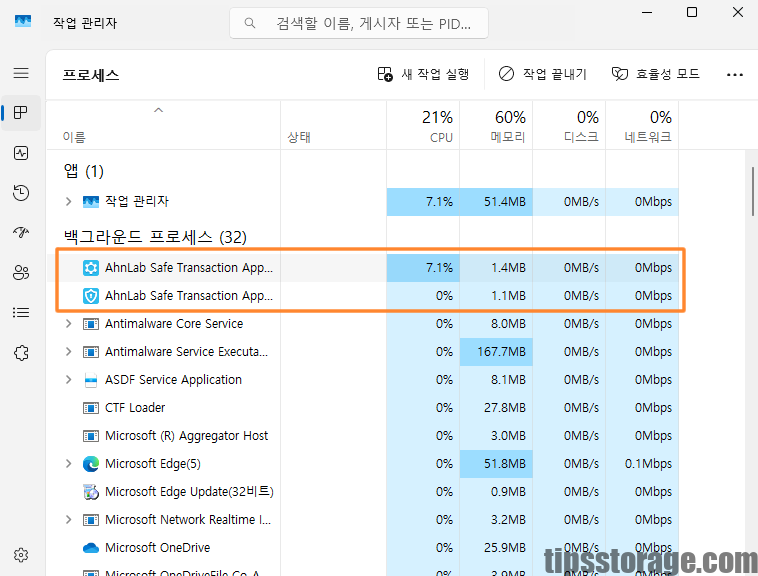This screenshot has width=758, height=576.
Task: Open the Details list page icon
Action: pos(21,313)
